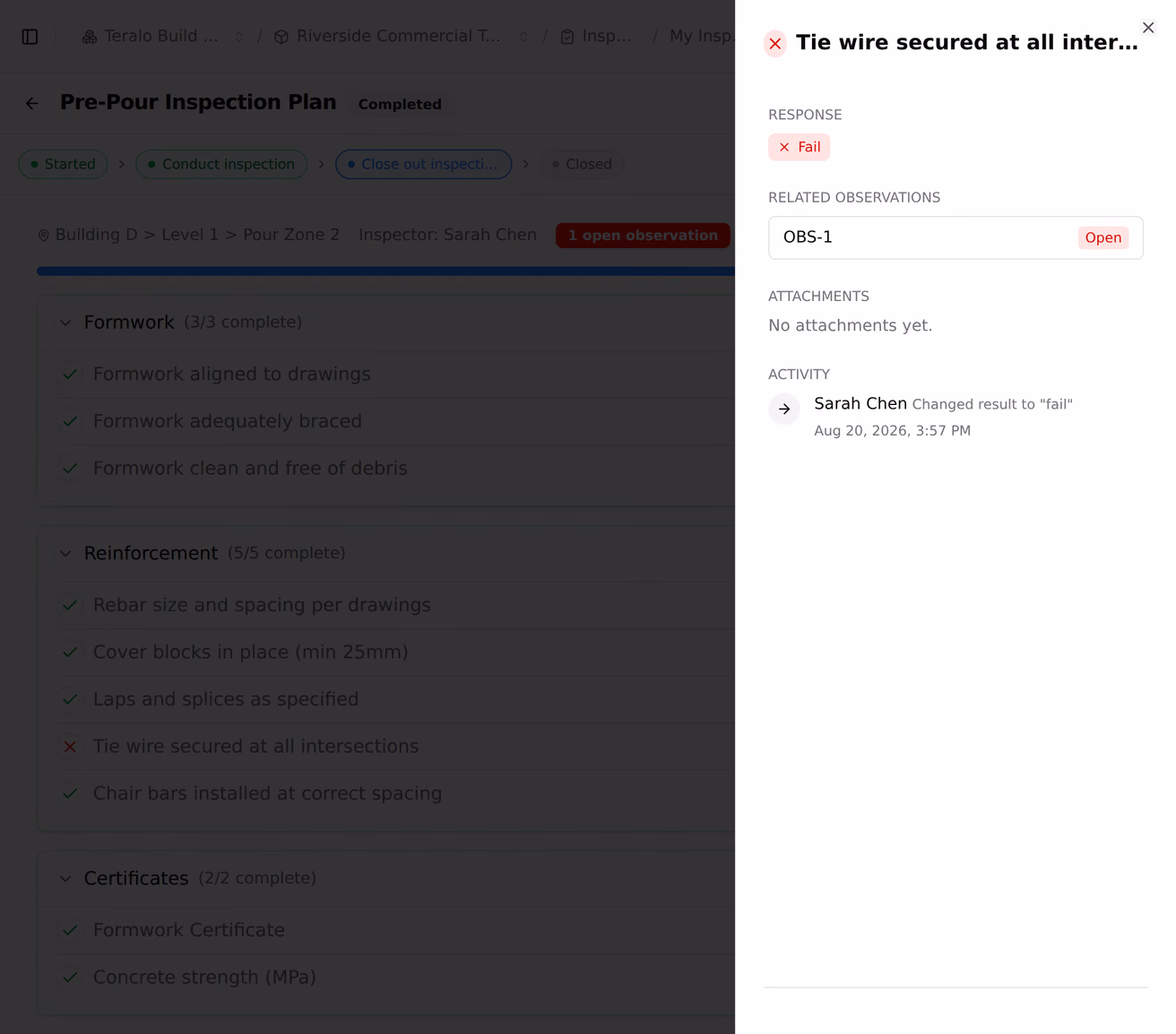Open the OBS-1 related observation
This screenshot has height=1034, width=1176.
pyautogui.click(x=955, y=237)
